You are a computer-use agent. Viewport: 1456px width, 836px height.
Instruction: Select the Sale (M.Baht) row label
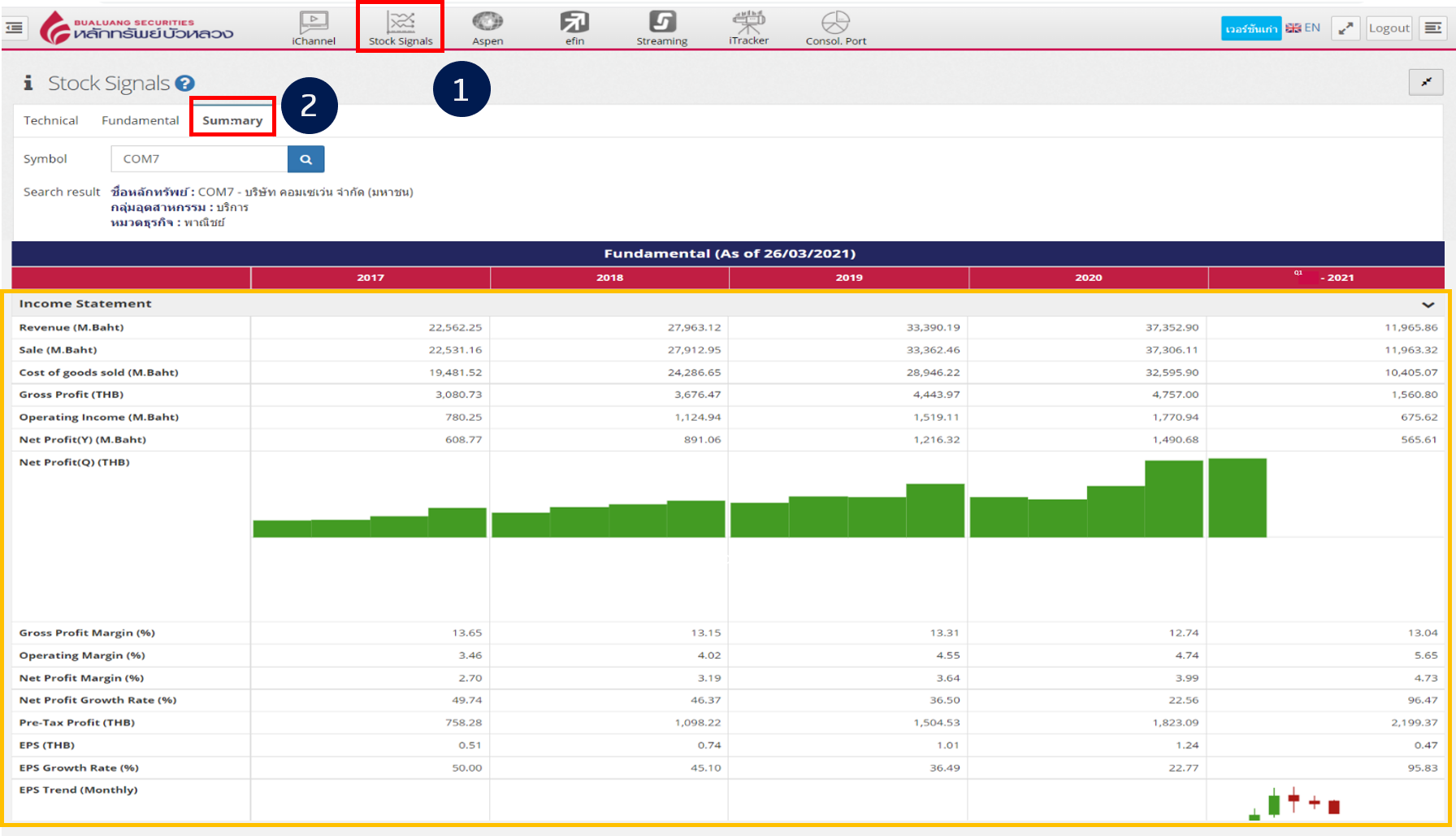tap(58, 350)
